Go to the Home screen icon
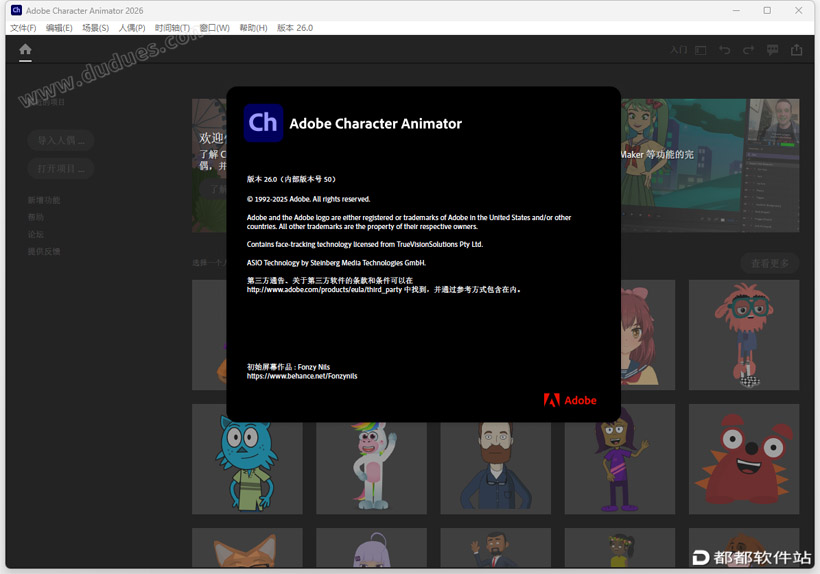 [25, 50]
